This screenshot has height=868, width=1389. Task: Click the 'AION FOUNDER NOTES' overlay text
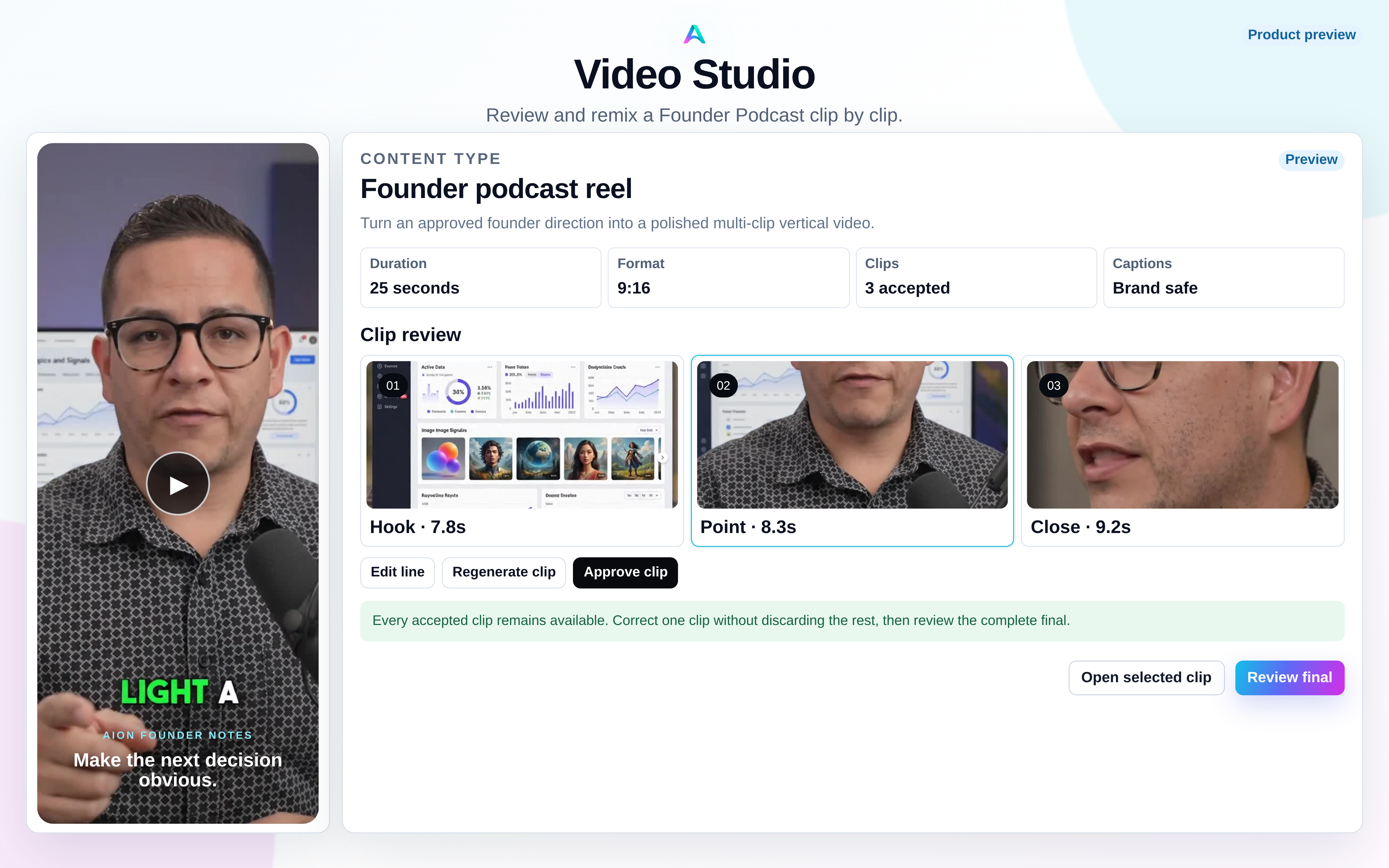coord(178,735)
